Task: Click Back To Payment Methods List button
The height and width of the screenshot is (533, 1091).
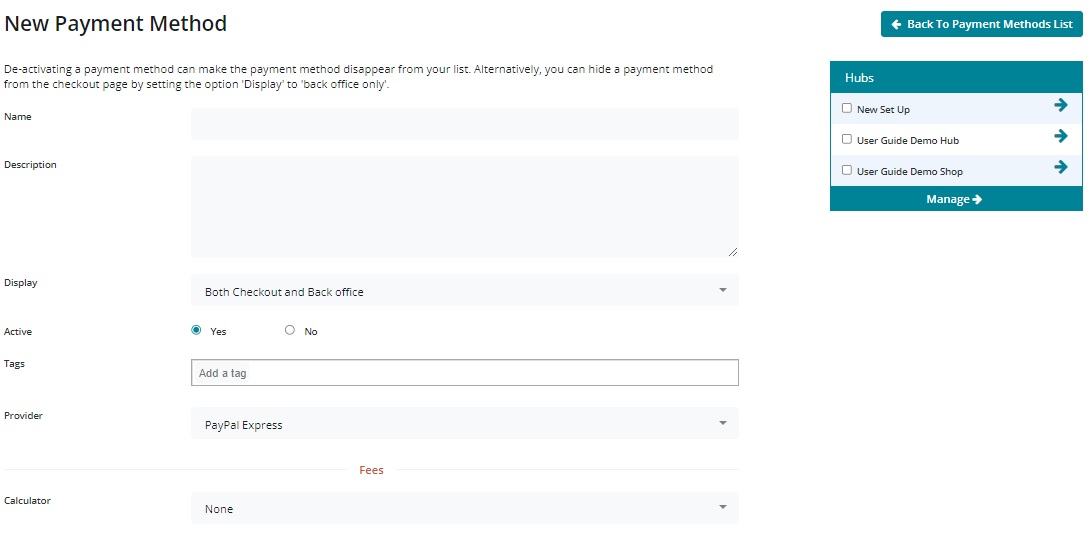Action: (981, 24)
